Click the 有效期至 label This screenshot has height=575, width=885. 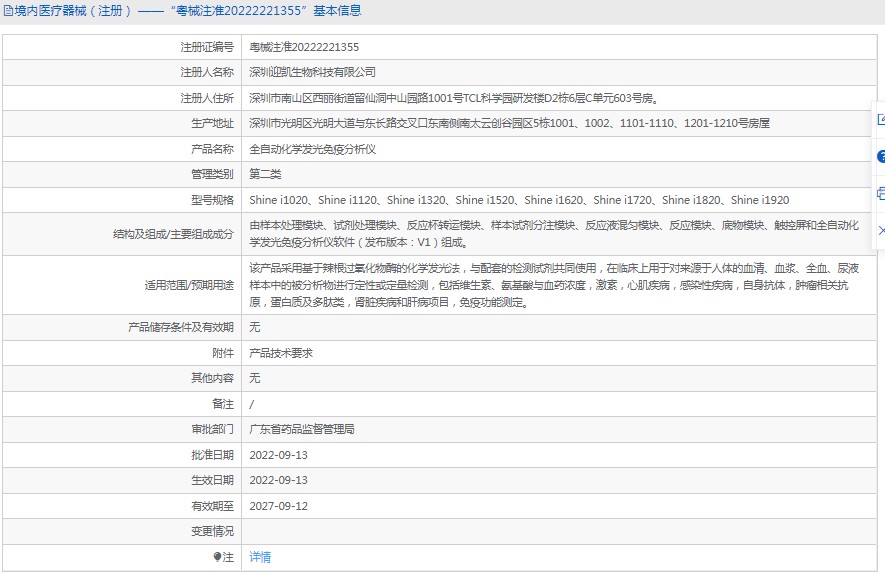pyautogui.click(x=212, y=506)
